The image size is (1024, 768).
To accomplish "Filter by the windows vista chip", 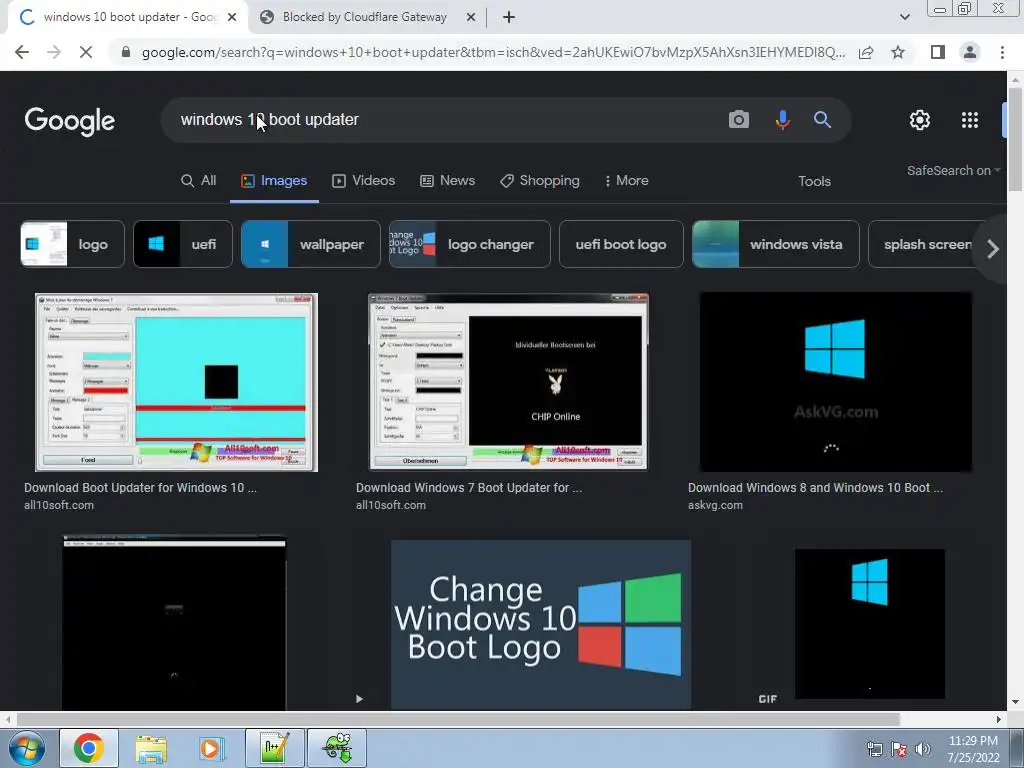I will [x=776, y=244].
